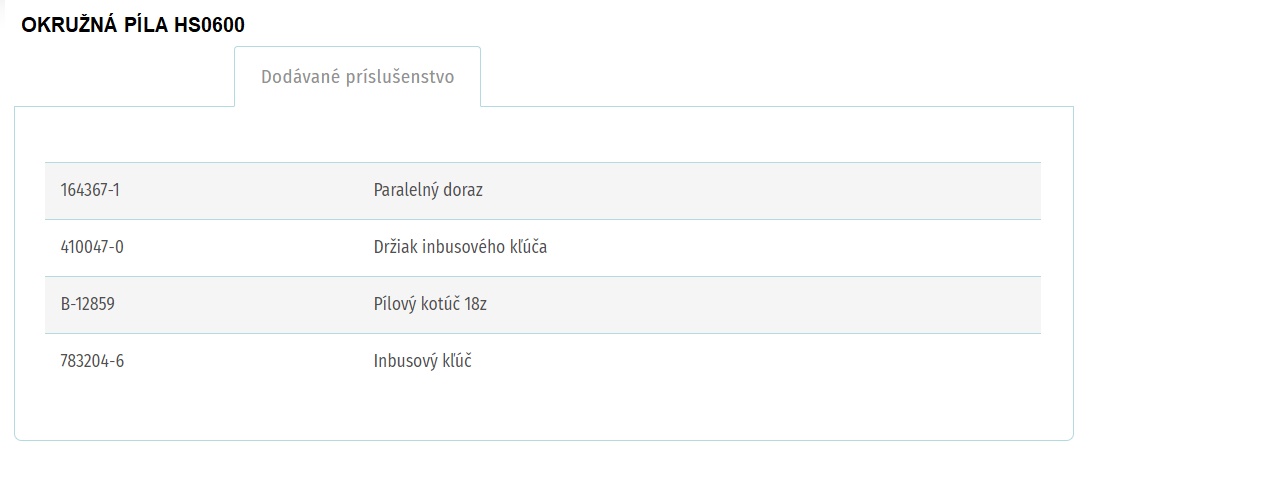Click the OKRUŽNÁ PÍLA HS0600 heading

click(133, 25)
